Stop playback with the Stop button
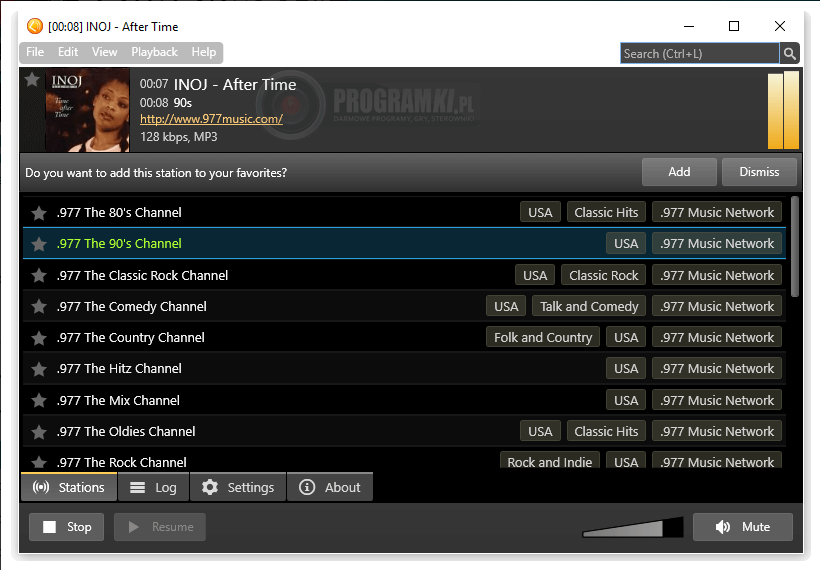The width and height of the screenshot is (820, 570). [66, 527]
